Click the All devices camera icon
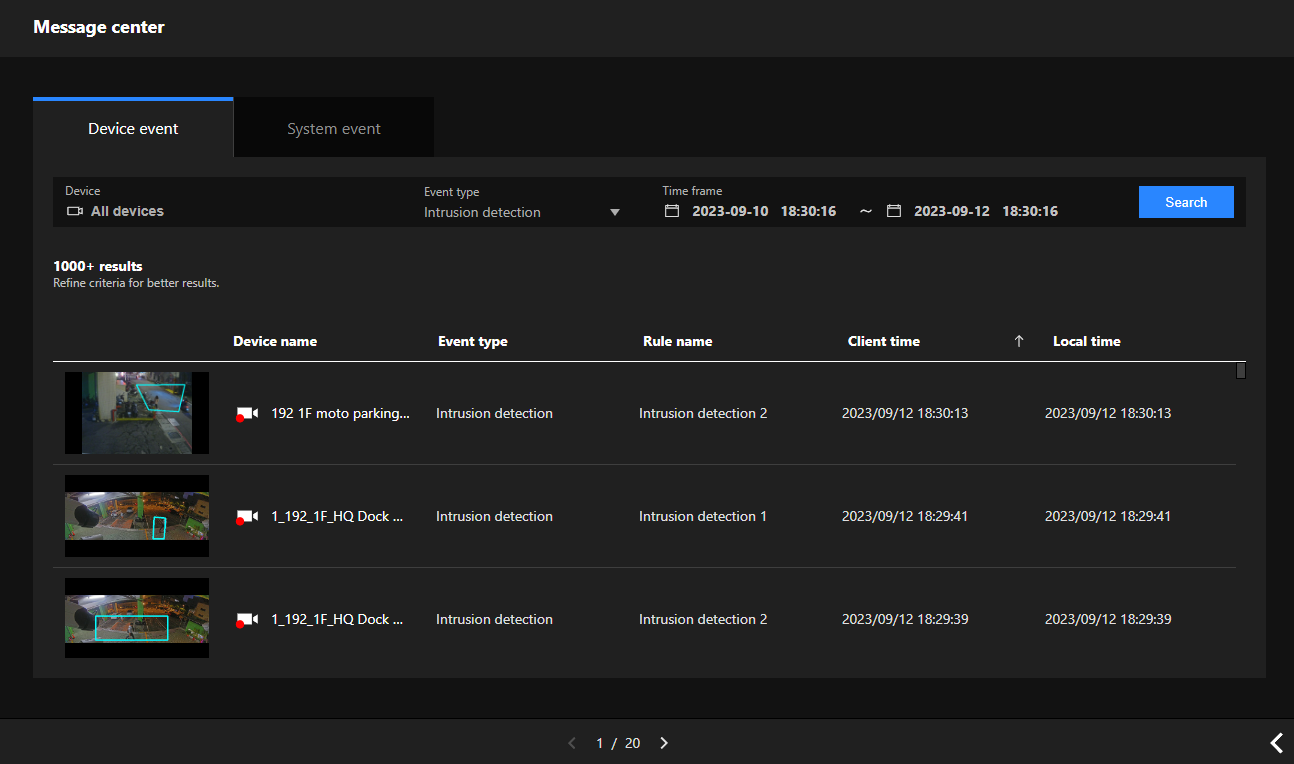The image size is (1294, 764). tap(75, 211)
